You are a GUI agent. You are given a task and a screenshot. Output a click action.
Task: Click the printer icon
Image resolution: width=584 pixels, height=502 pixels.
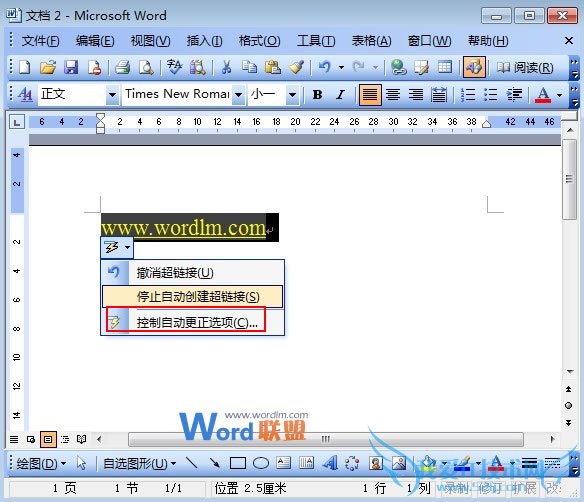123,67
